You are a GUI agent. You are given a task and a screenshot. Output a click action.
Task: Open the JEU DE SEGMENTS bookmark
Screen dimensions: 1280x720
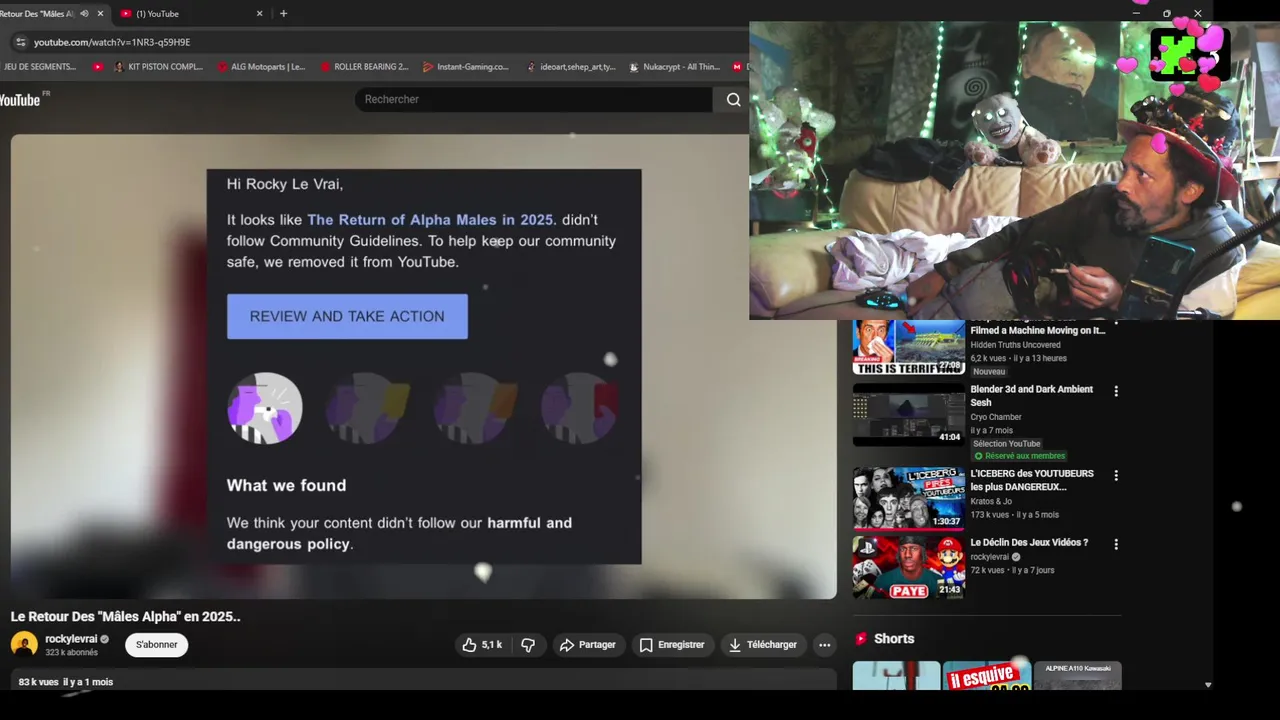point(38,67)
